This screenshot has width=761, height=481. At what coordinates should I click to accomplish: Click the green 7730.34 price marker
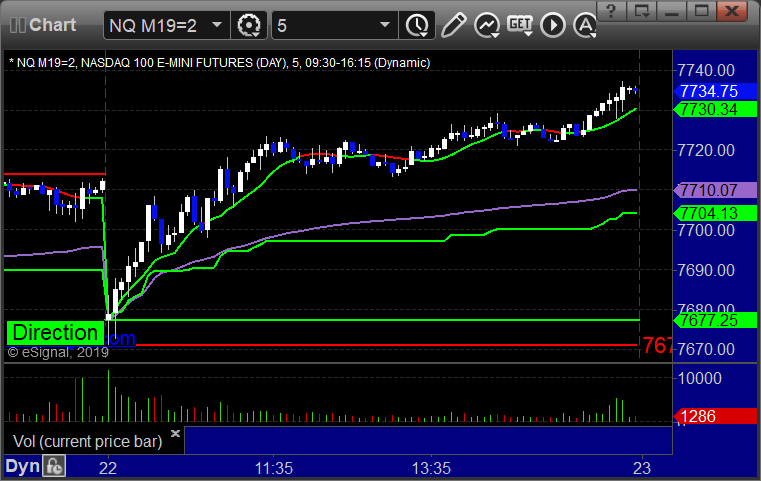pyautogui.click(x=715, y=109)
